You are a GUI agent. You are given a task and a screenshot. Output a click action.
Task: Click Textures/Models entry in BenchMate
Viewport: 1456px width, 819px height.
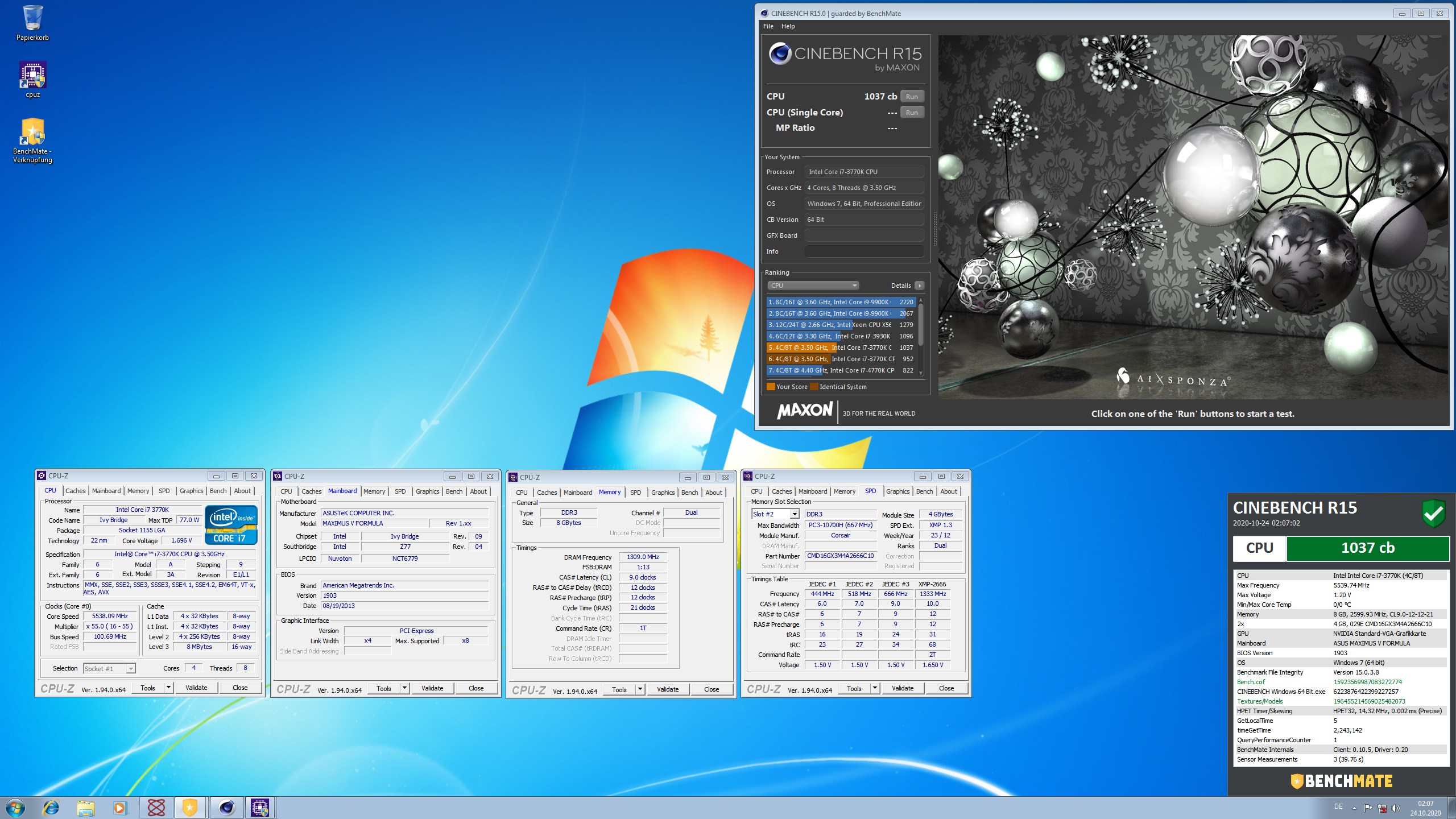point(1340,701)
